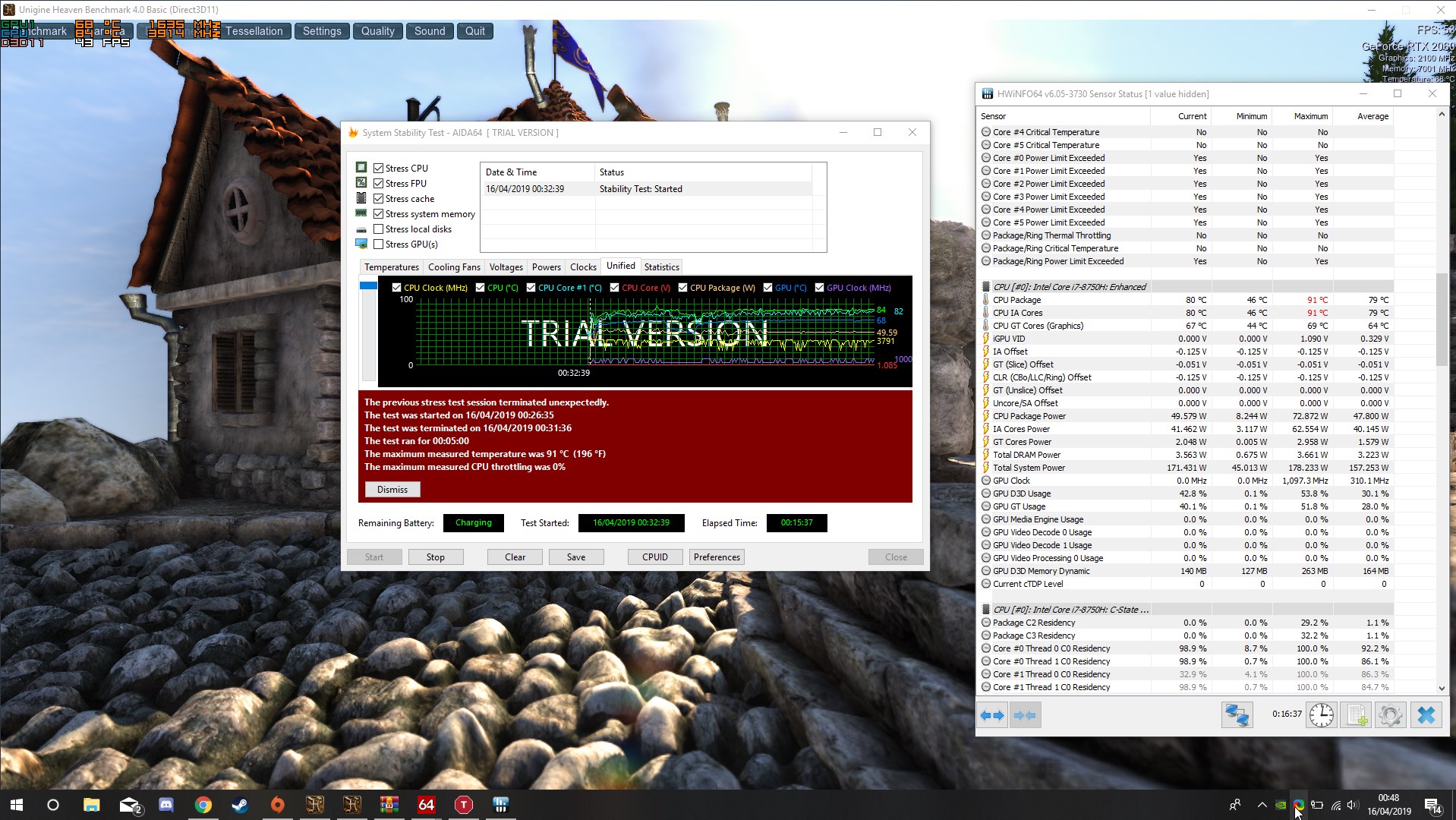Click Save button in AIDA64
Image resolution: width=1456 pixels, height=820 pixels.
pos(576,557)
